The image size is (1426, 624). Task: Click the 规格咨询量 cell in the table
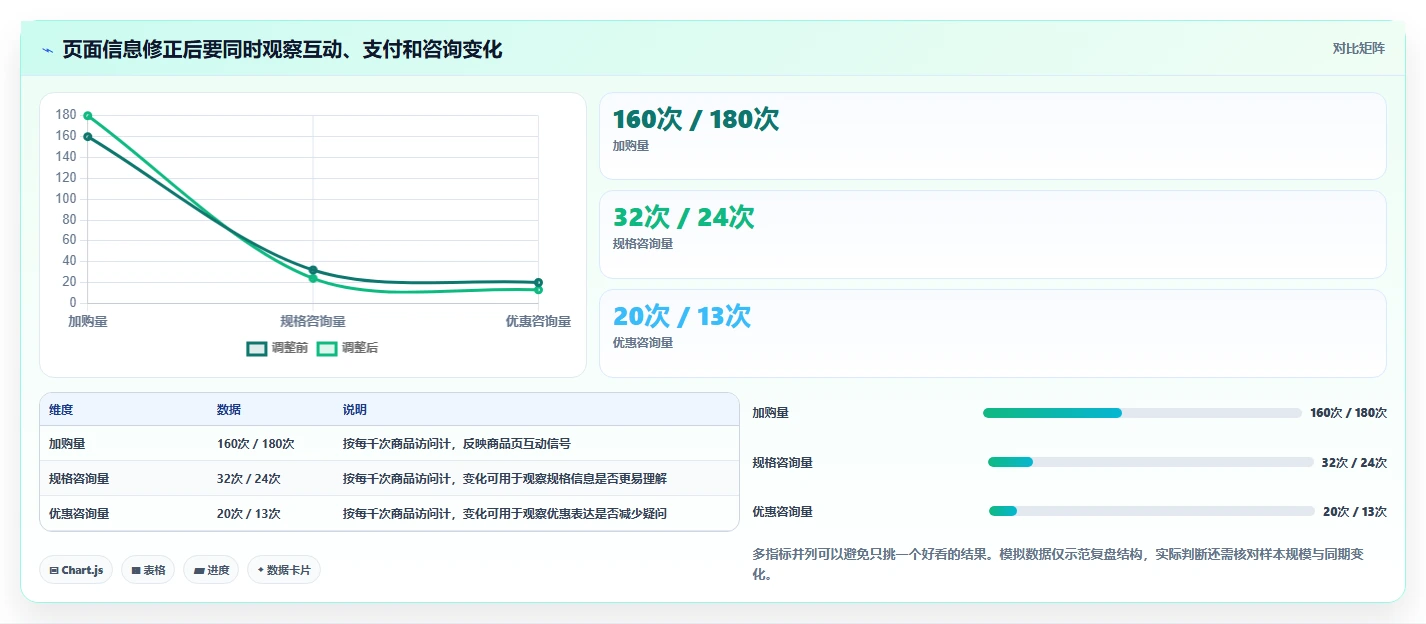coord(79,479)
